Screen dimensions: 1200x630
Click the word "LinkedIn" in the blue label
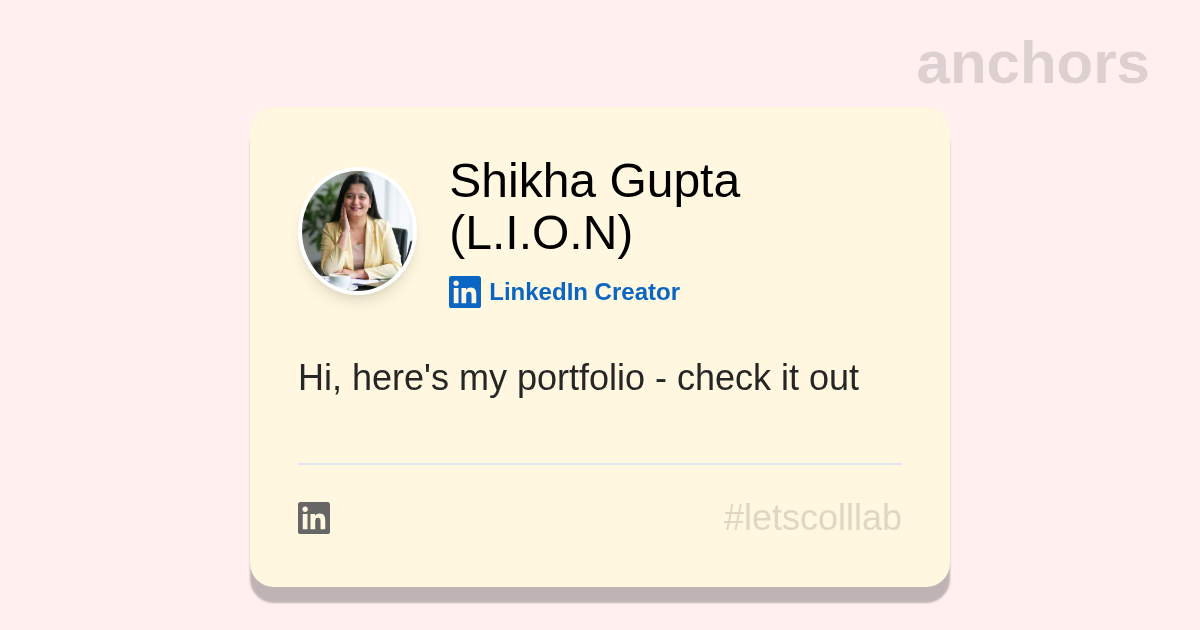537,292
